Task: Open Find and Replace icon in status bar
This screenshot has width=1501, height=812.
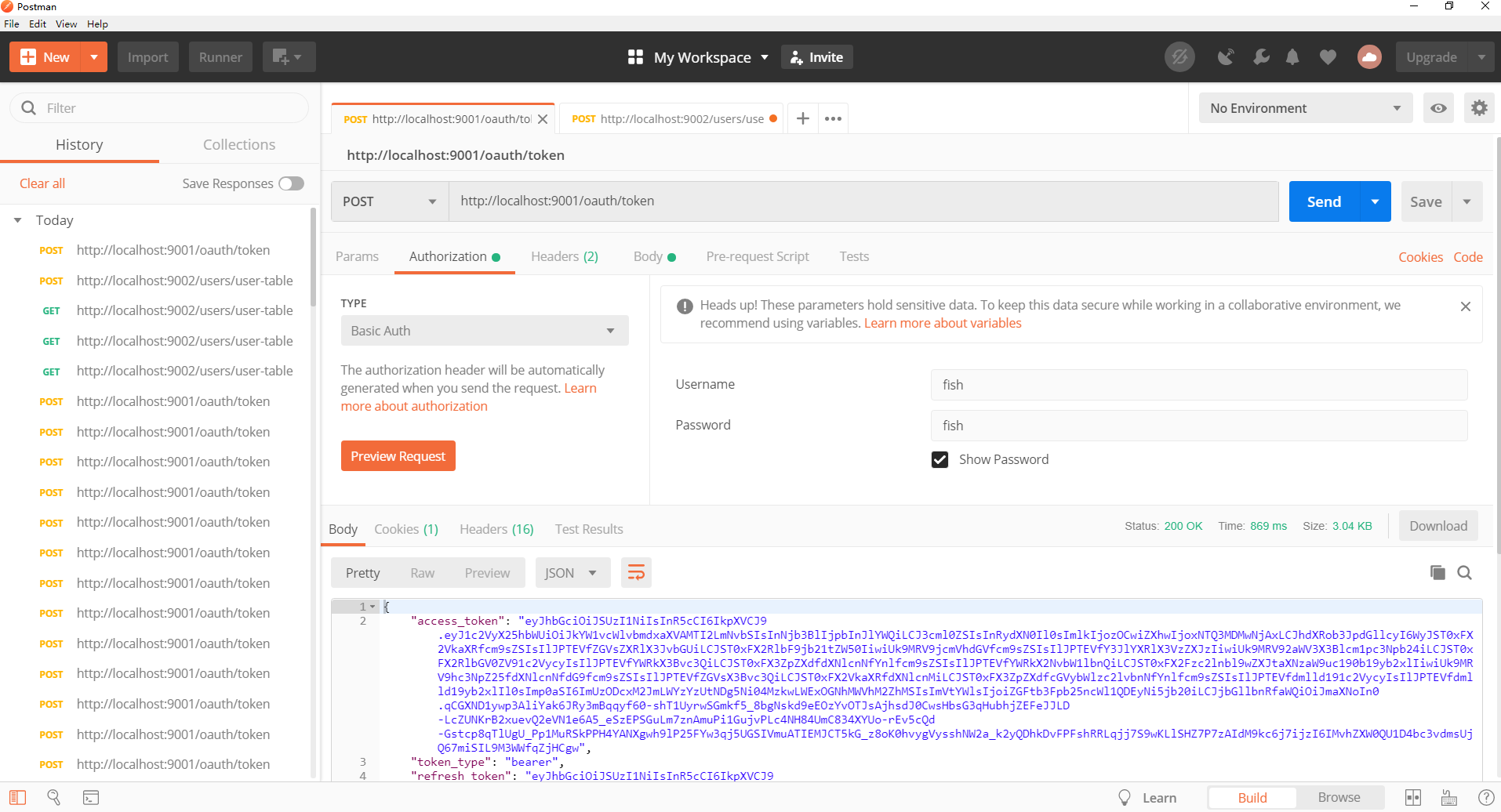Action: pyautogui.click(x=54, y=797)
